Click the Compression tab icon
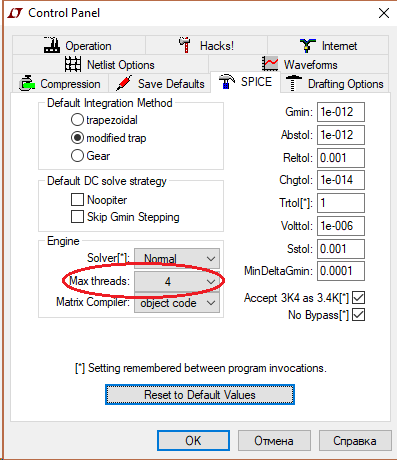 [x=27, y=83]
